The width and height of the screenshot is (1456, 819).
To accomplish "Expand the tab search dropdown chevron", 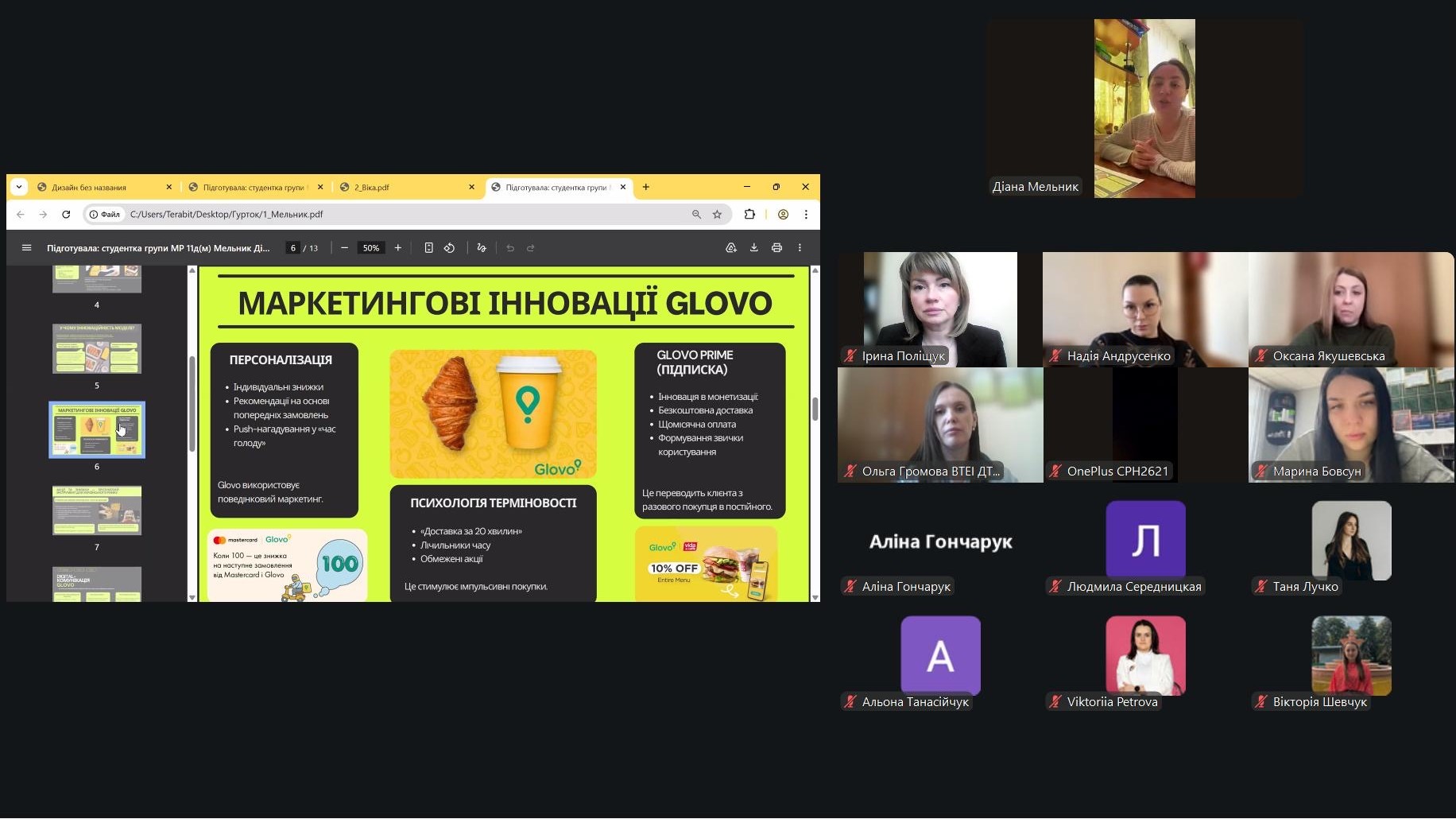I will click(19, 188).
